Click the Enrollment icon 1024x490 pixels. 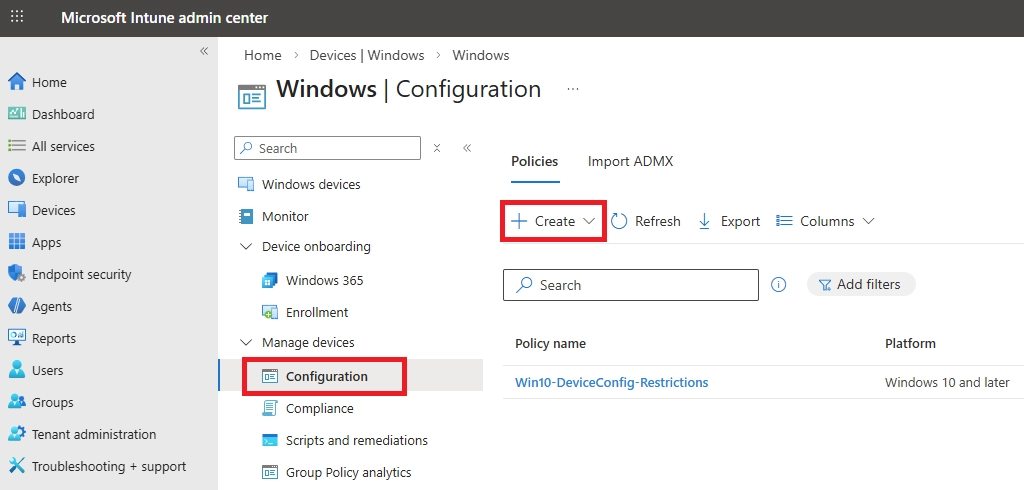click(270, 312)
